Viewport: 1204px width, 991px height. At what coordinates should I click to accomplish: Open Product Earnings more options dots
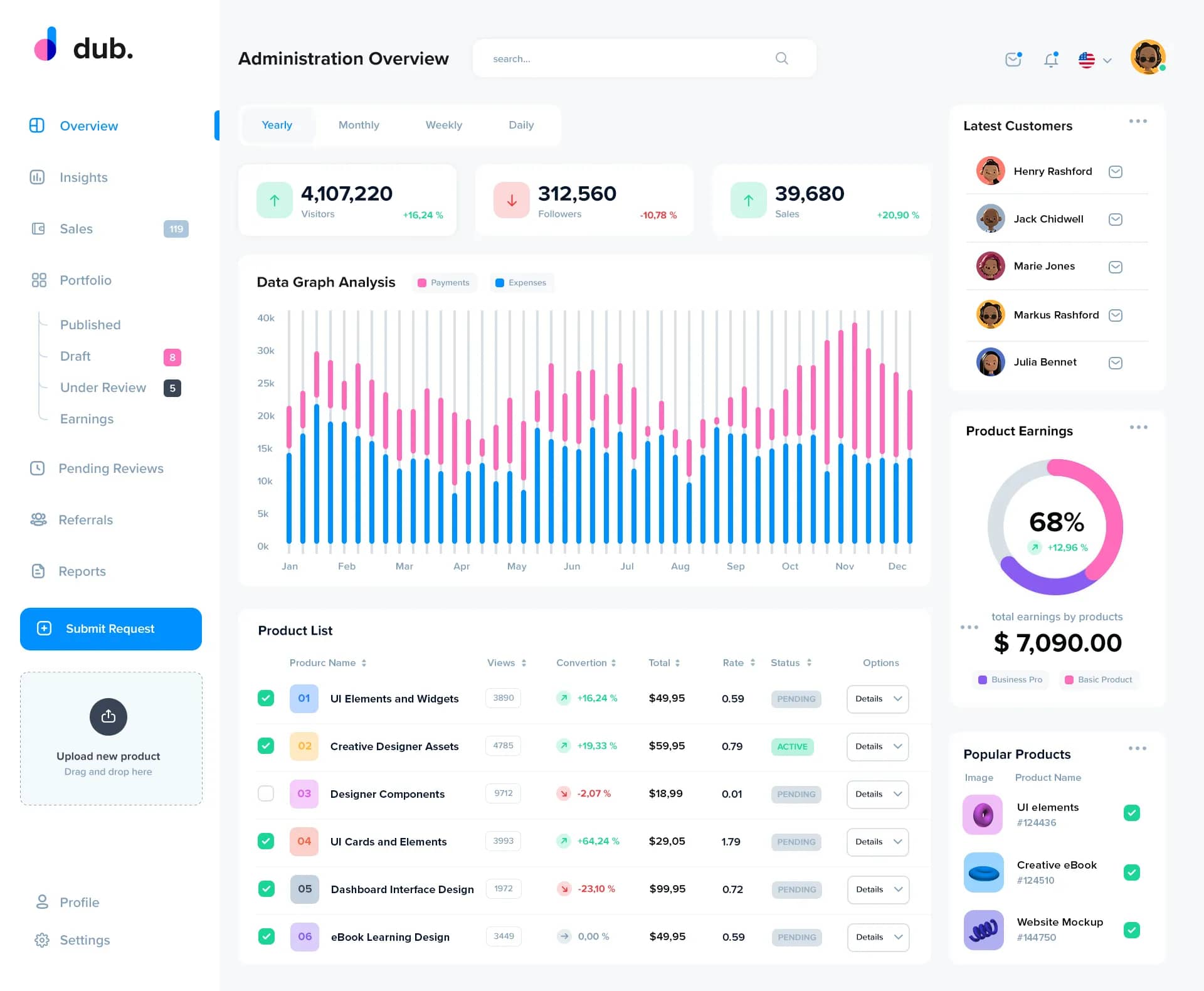tap(1138, 427)
